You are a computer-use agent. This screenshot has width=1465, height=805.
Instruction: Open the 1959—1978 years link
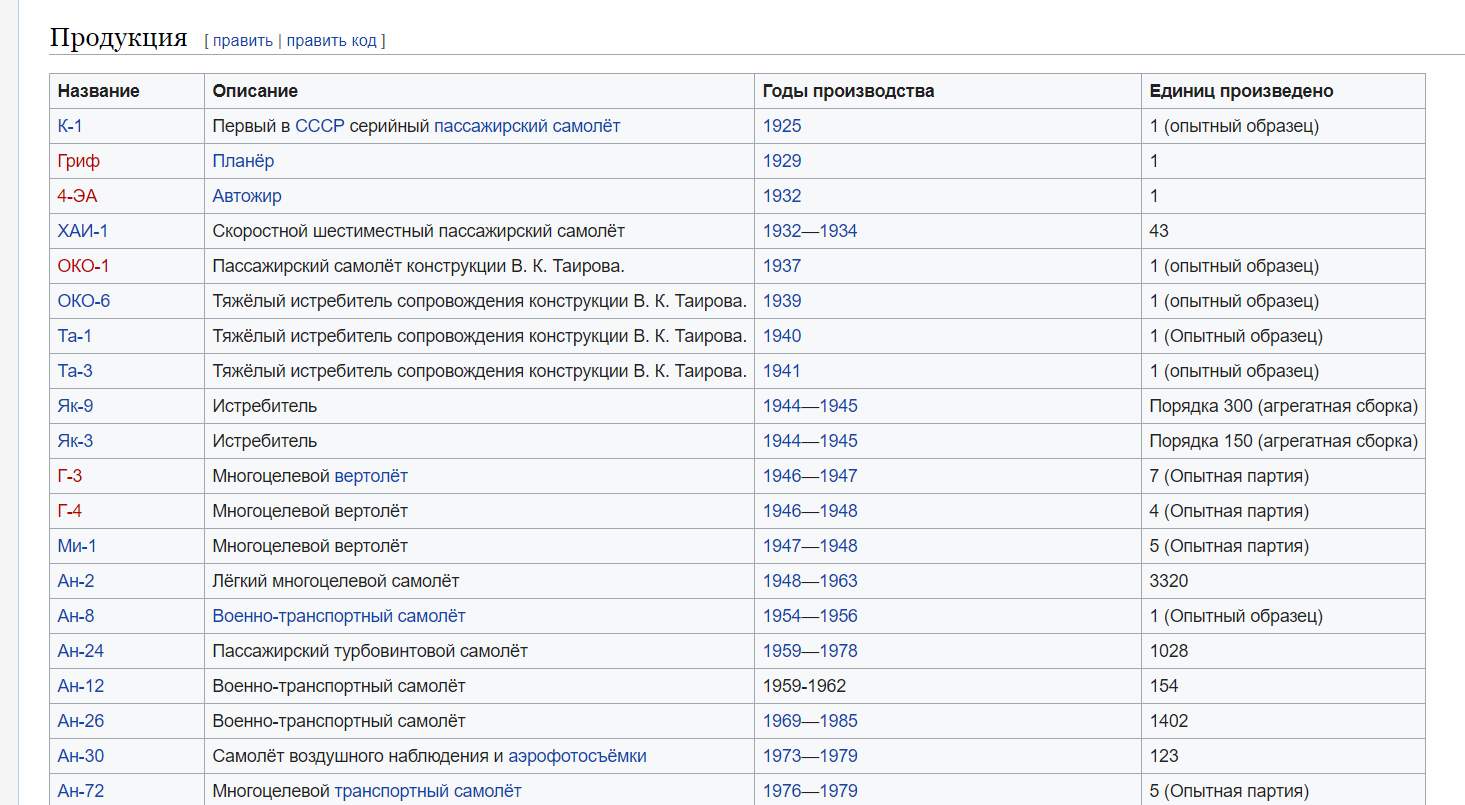coord(810,651)
